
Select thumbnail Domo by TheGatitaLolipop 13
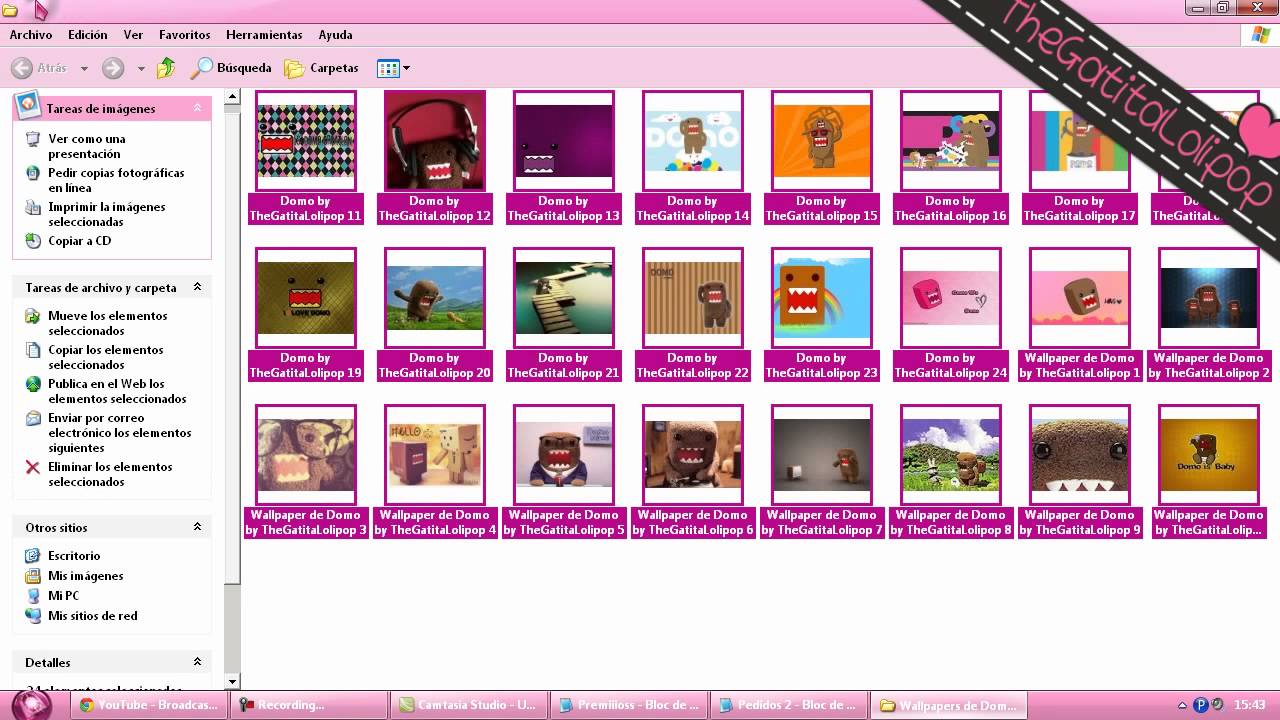(564, 141)
